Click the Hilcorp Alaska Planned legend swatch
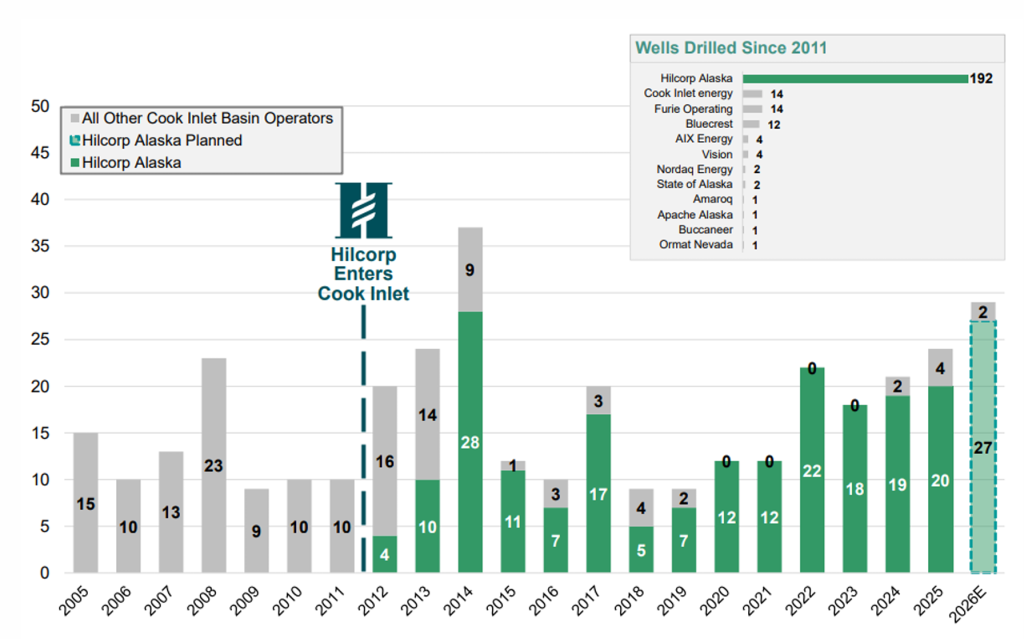The image size is (1024, 639). tap(75, 140)
